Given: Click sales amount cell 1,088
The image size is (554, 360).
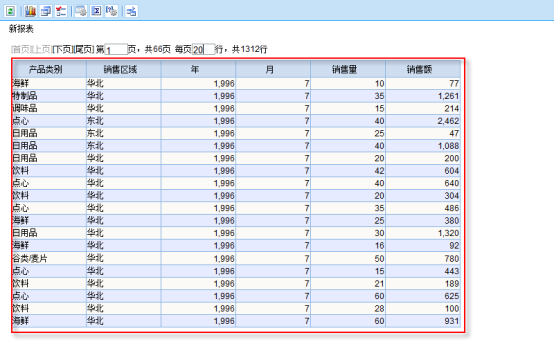Looking at the screenshot, I should 423,146.
